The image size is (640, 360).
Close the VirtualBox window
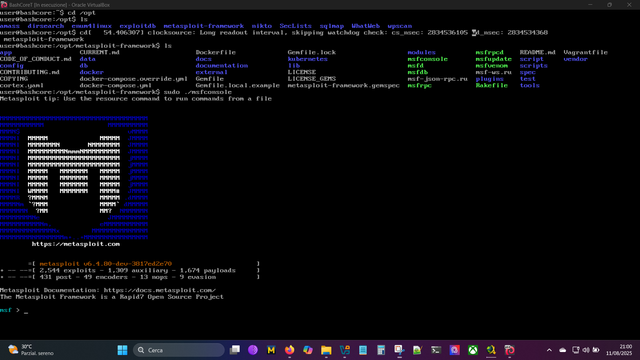[x=629, y=4]
